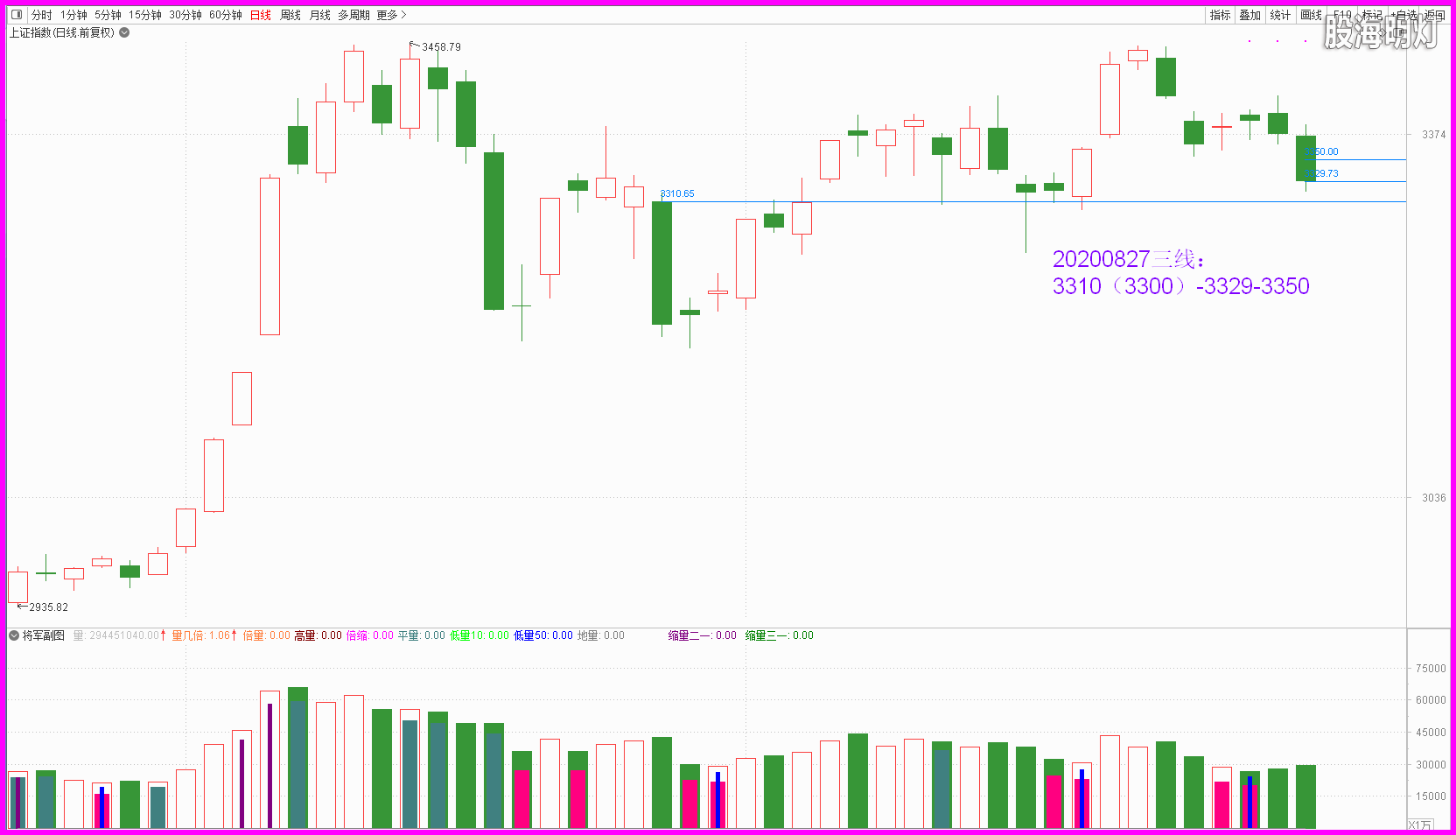Click the 量: 294451040.00 volume value
The image size is (1456, 835).
click(x=116, y=635)
